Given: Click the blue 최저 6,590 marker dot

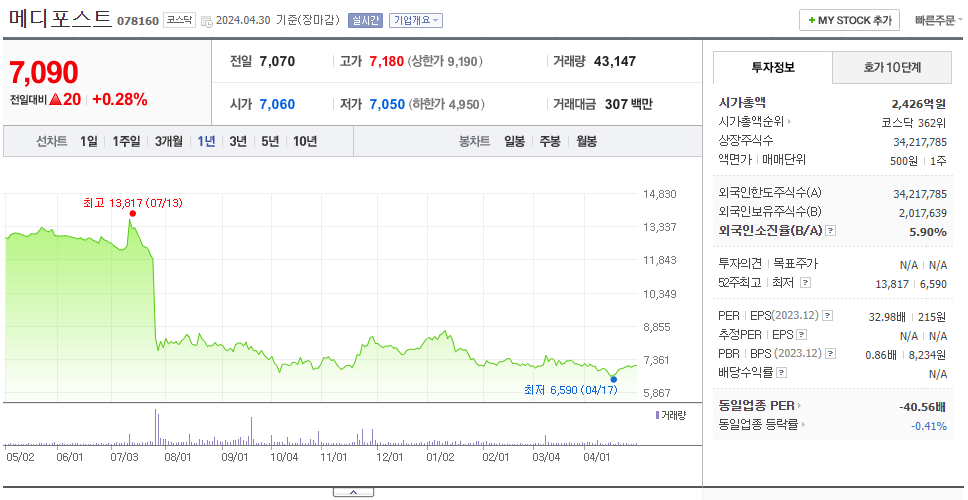Looking at the screenshot, I should (614, 379).
